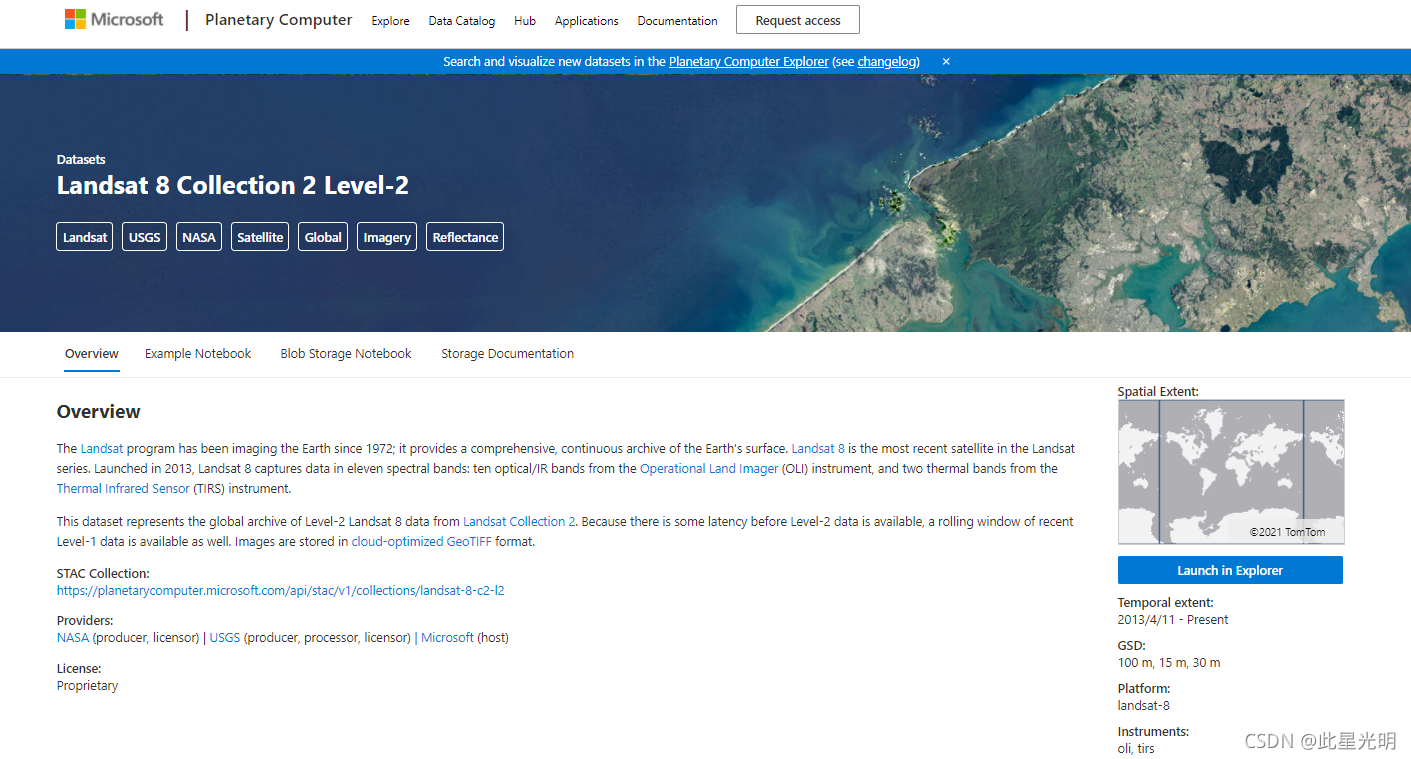Switch to the Overview tab
This screenshot has width=1411, height=759.
click(x=92, y=354)
